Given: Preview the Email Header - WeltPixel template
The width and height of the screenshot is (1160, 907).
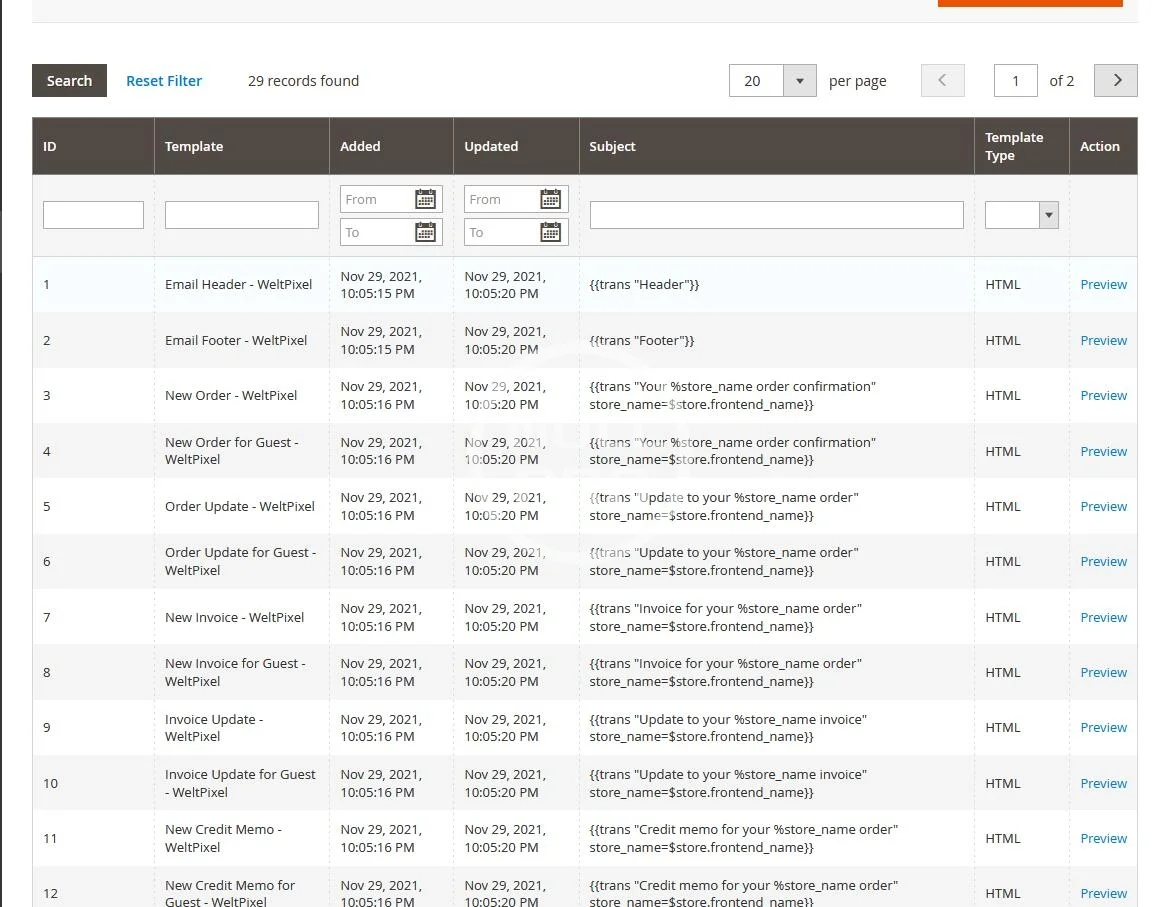Looking at the screenshot, I should 1103,285.
